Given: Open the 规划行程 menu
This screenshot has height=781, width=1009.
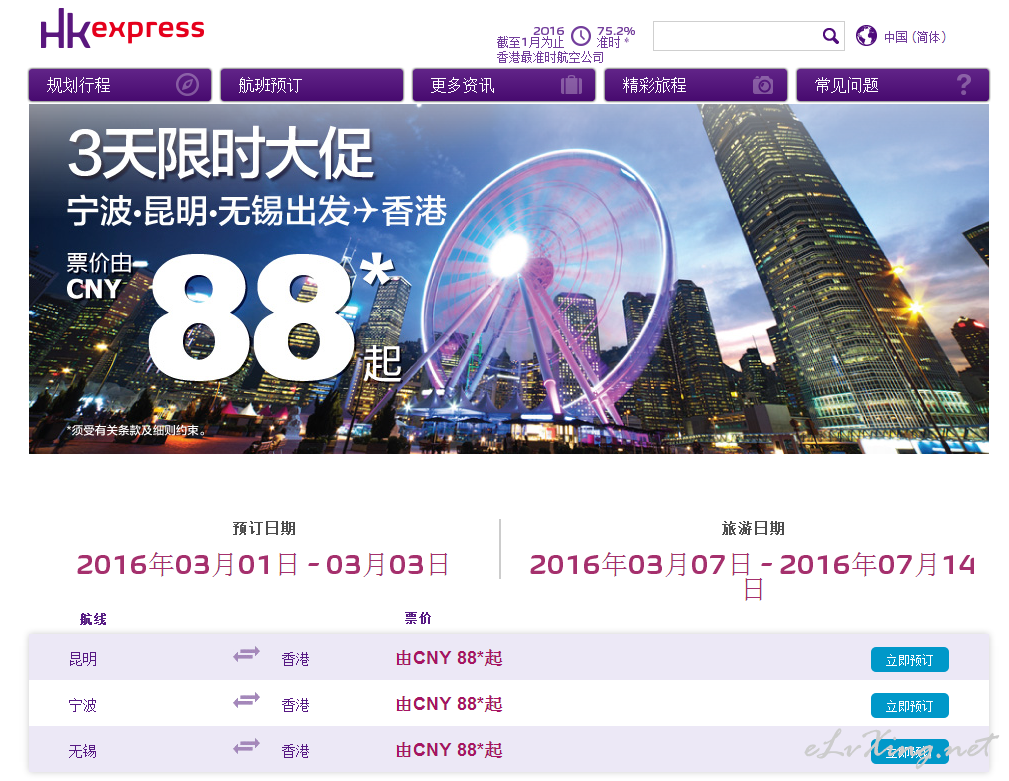Looking at the screenshot, I should click(79, 85).
